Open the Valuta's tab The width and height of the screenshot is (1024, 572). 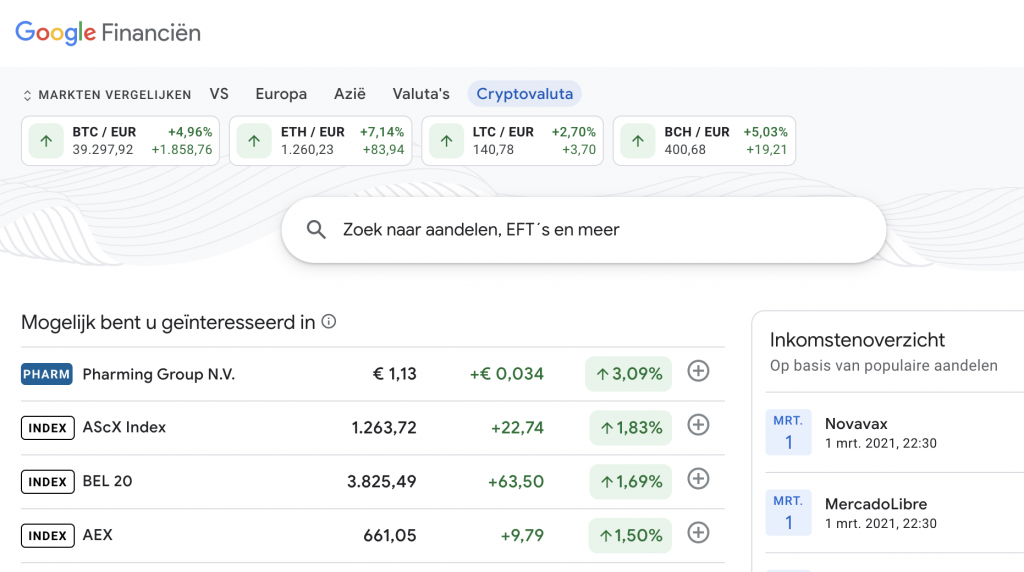[421, 94]
